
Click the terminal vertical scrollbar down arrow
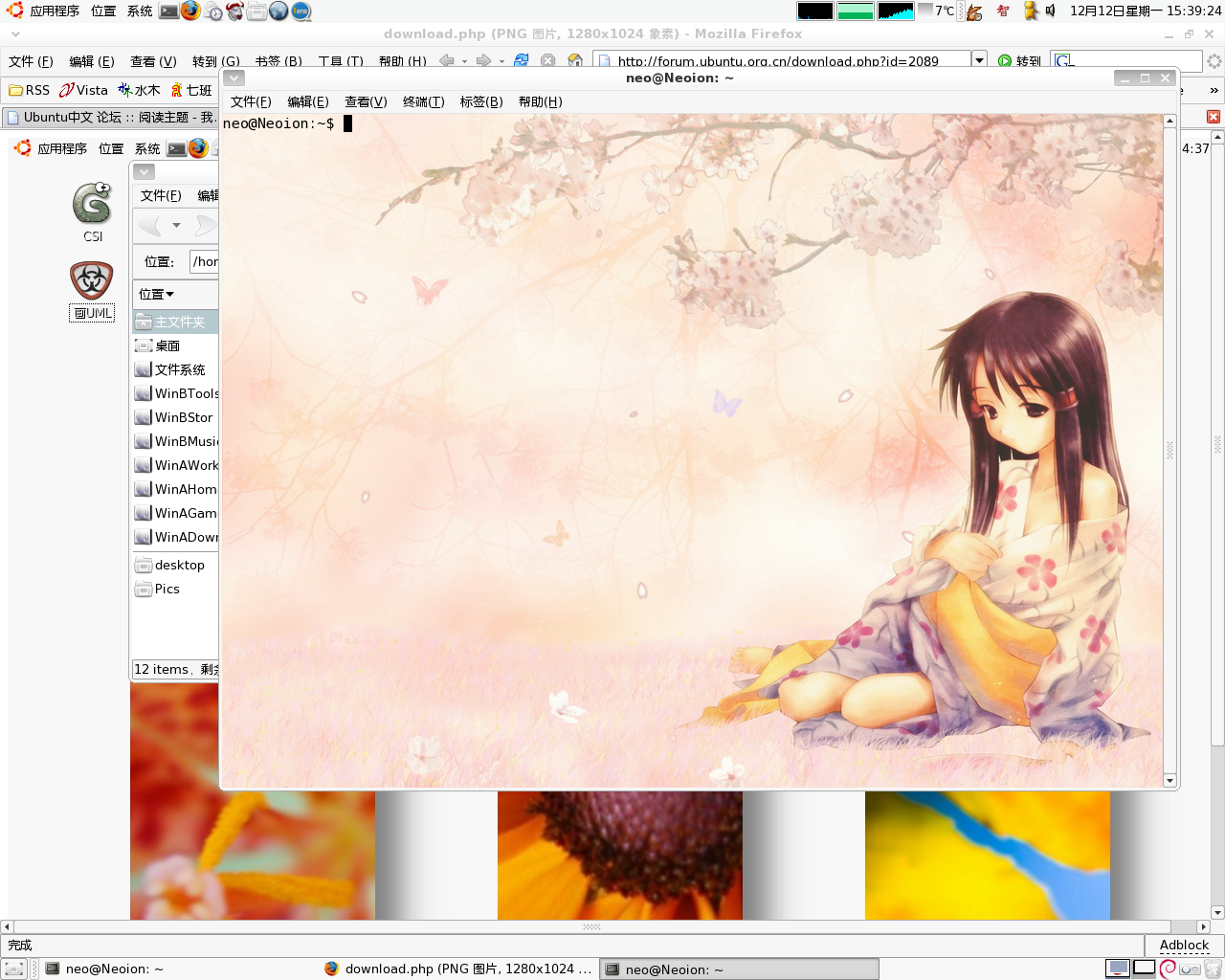pos(1169,781)
